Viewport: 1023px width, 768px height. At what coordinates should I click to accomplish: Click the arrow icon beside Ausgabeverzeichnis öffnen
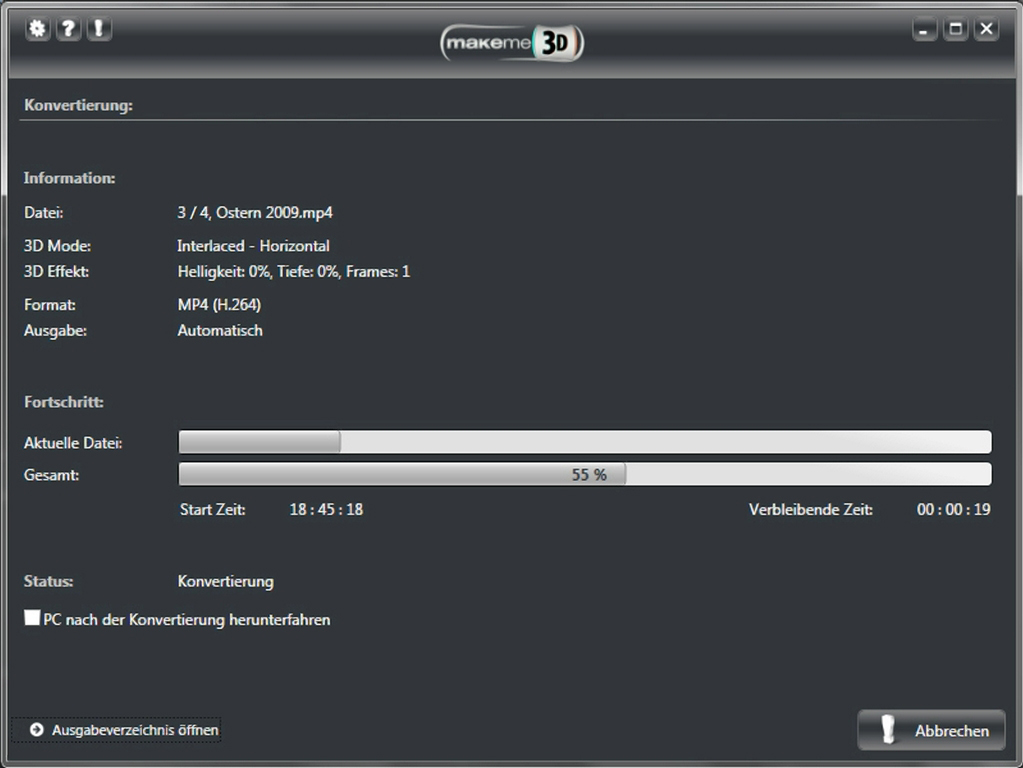click(x=37, y=730)
